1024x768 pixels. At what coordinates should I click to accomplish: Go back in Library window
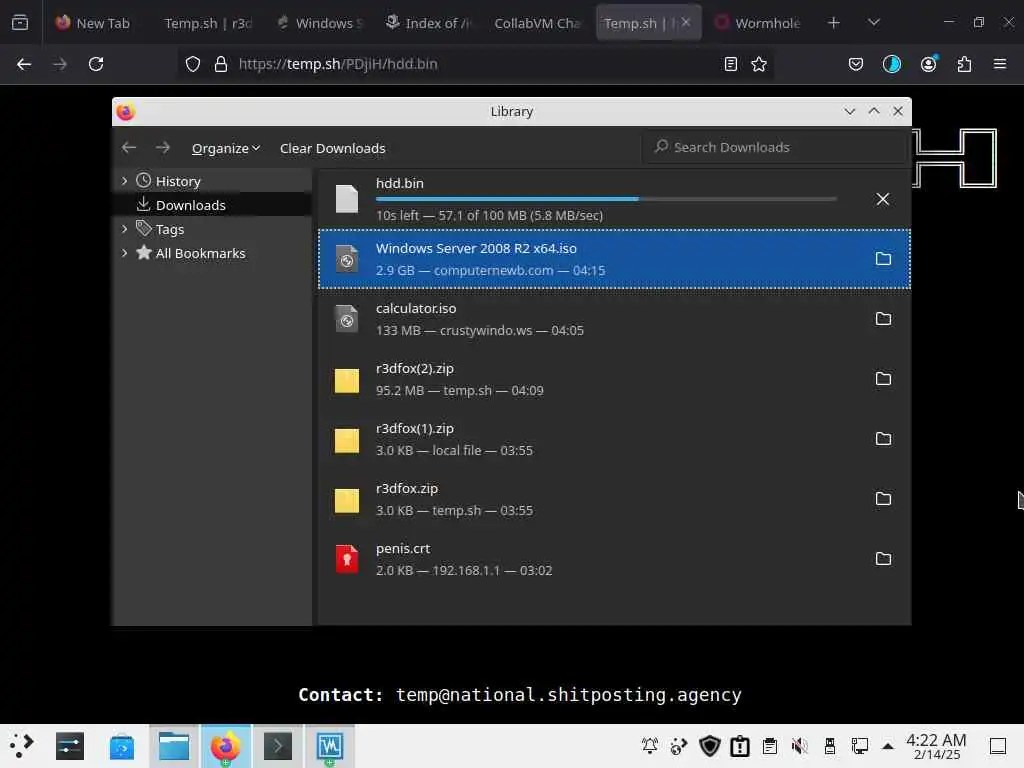pos(129,148)
